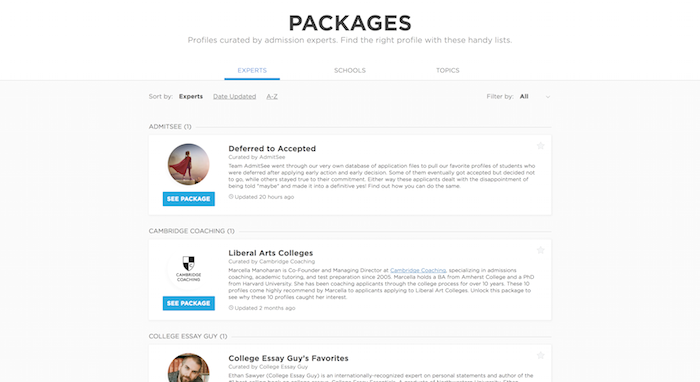Click the clock icon beside Updated 20 hours ago
The width and height of the screenshot is (700, 382).
coord(231,197)
